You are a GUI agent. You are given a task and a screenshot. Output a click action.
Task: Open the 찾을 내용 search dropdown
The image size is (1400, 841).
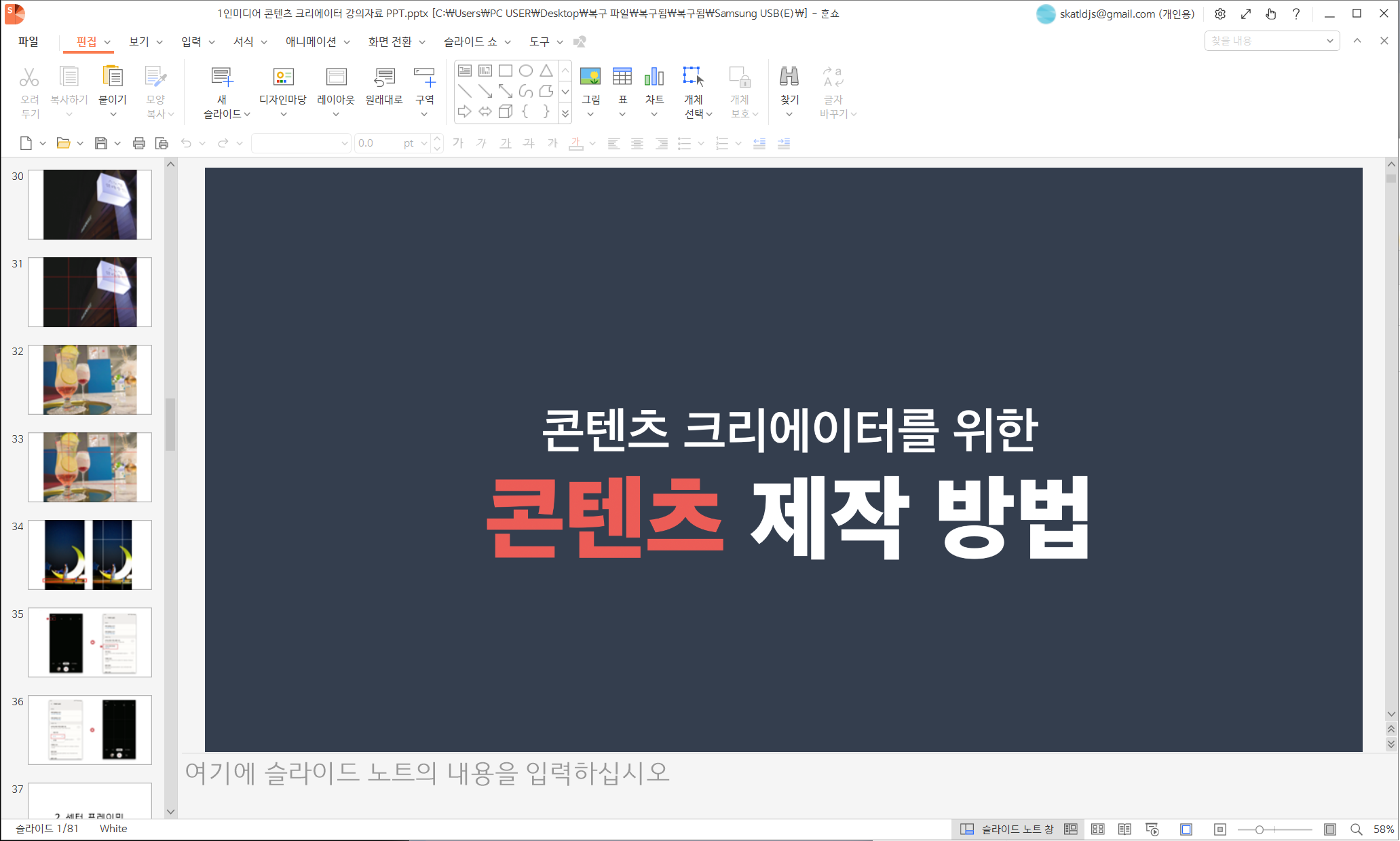pyautogui.click(x=1329, y=41)
